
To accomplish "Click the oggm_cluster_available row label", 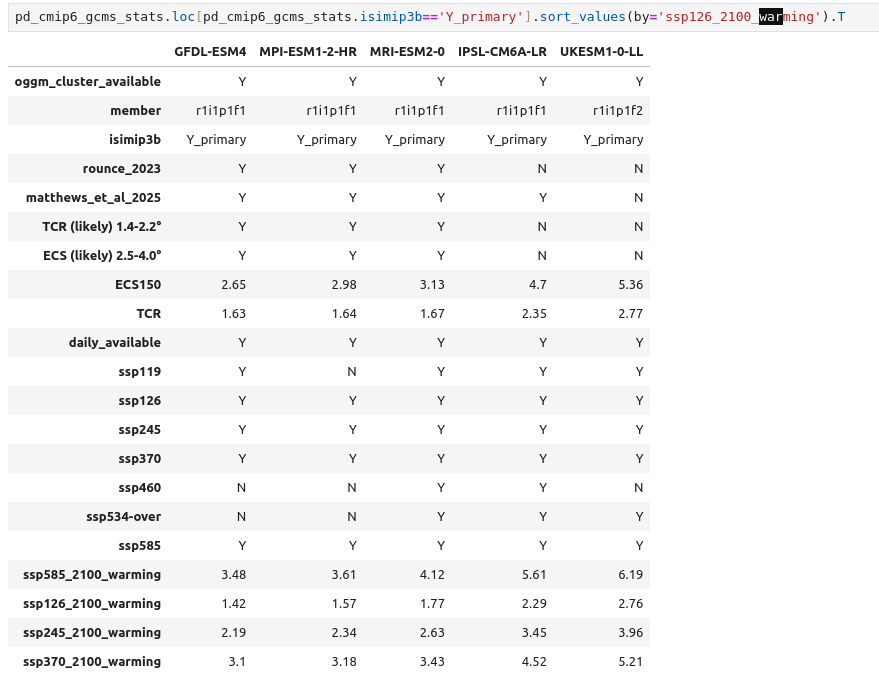I will tap(88, 81).
